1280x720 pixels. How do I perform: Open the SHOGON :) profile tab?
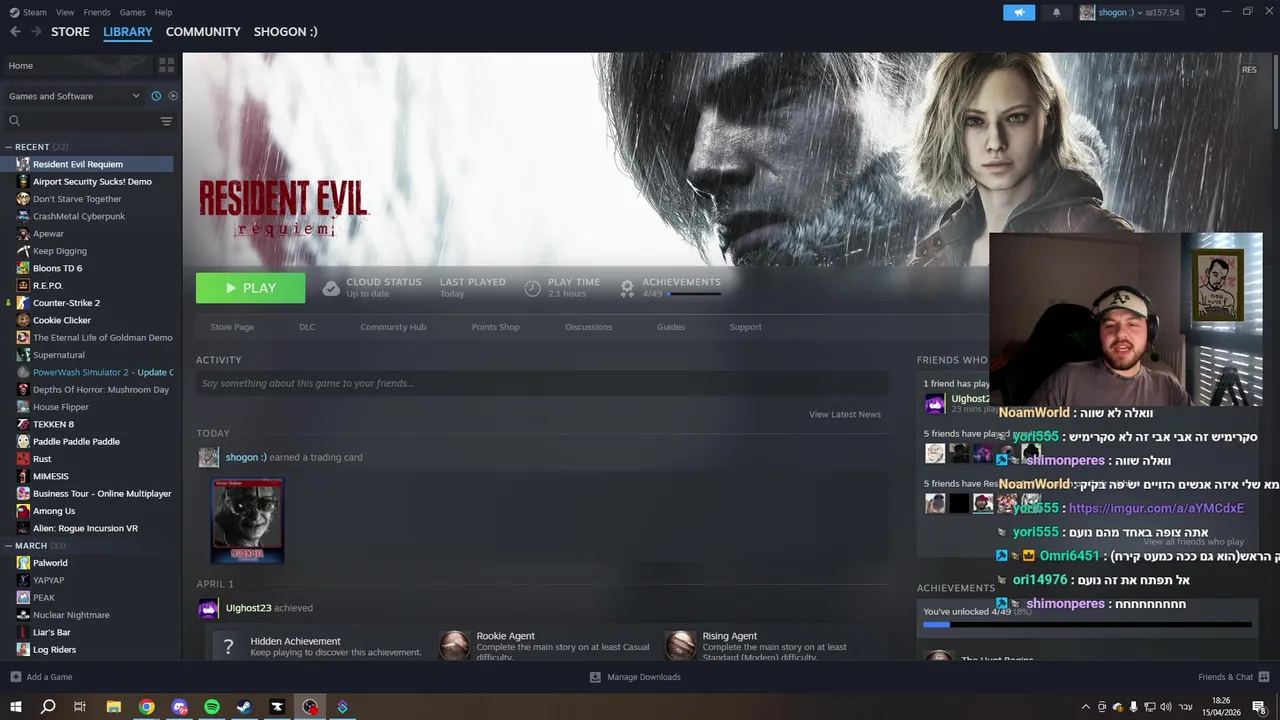coord(285,32)
